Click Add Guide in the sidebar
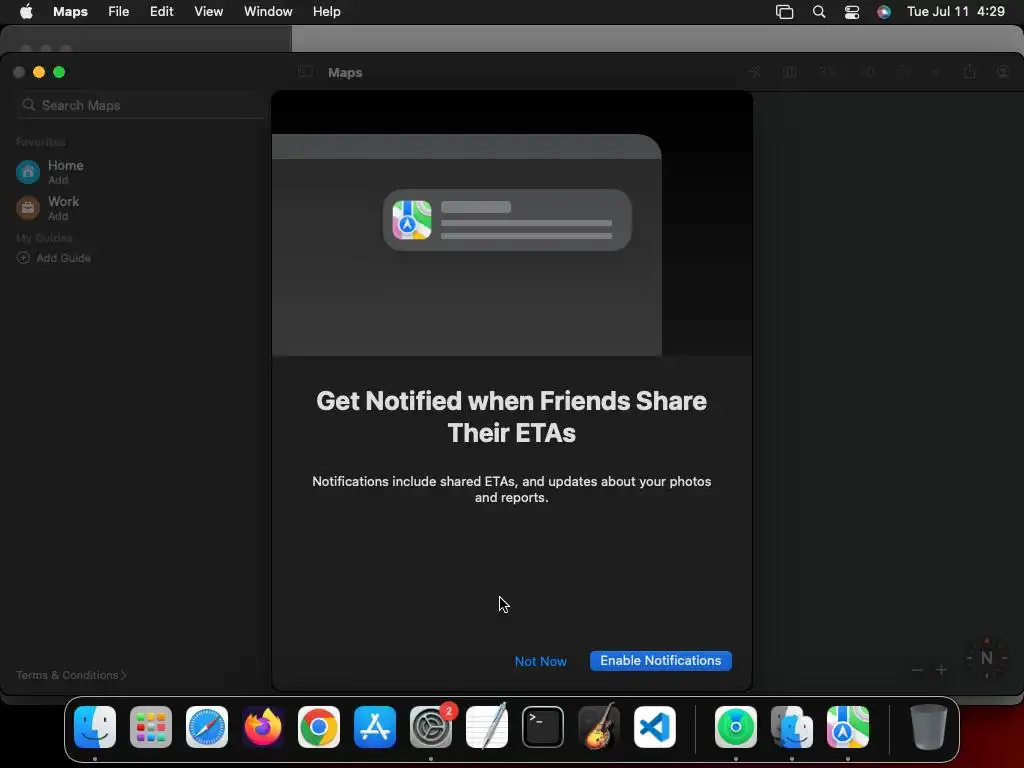 tap(54, 258)
